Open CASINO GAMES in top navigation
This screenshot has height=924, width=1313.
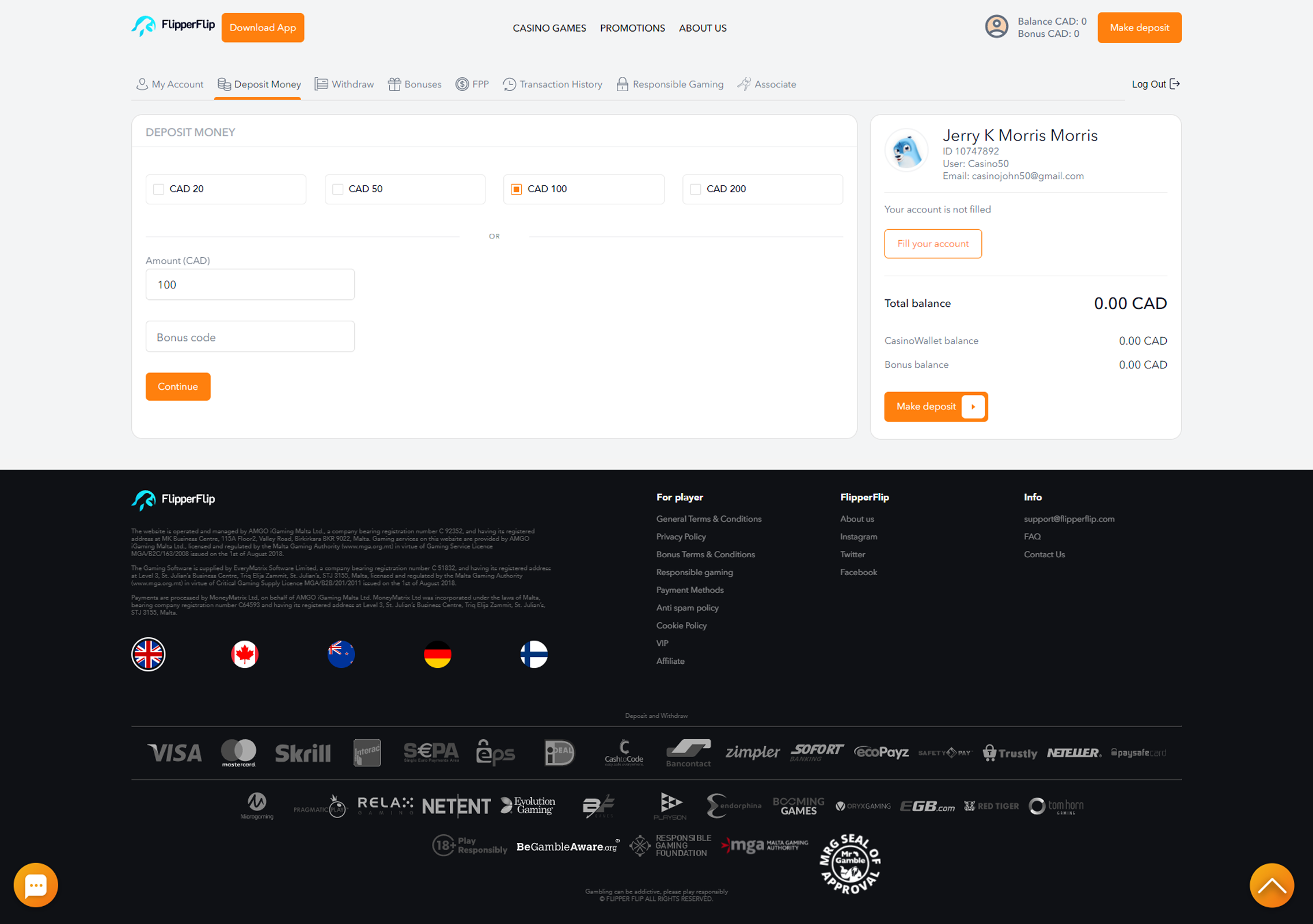[549, 28]
